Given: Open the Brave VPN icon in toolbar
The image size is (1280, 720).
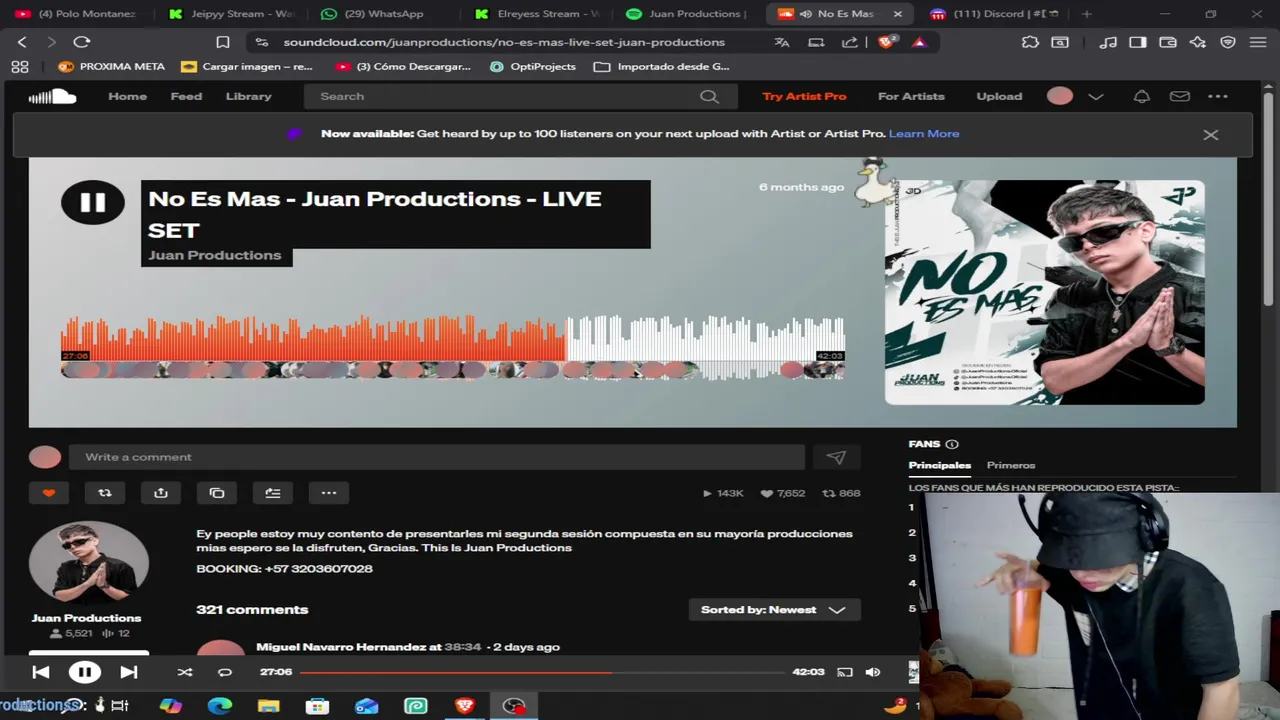Looking at the screenshot, I should click(x=1228, y=42).
